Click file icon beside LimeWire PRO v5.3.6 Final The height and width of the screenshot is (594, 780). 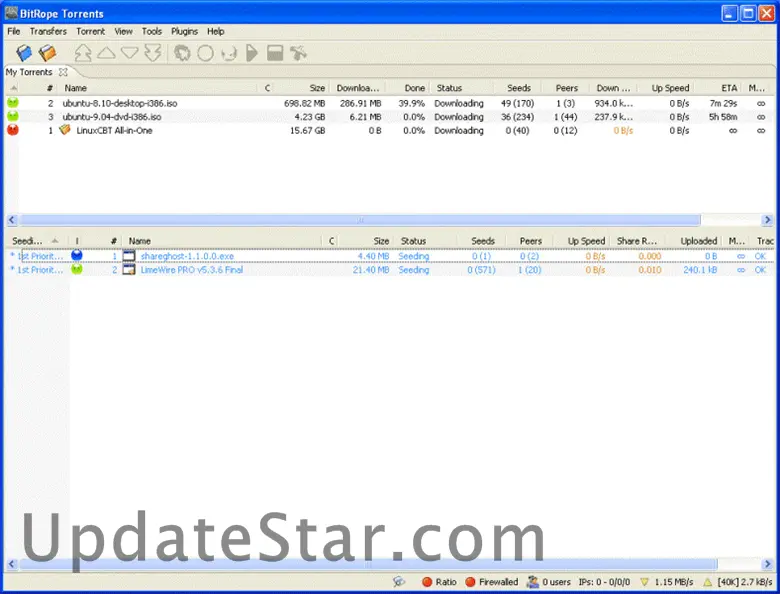coord(129,270)
